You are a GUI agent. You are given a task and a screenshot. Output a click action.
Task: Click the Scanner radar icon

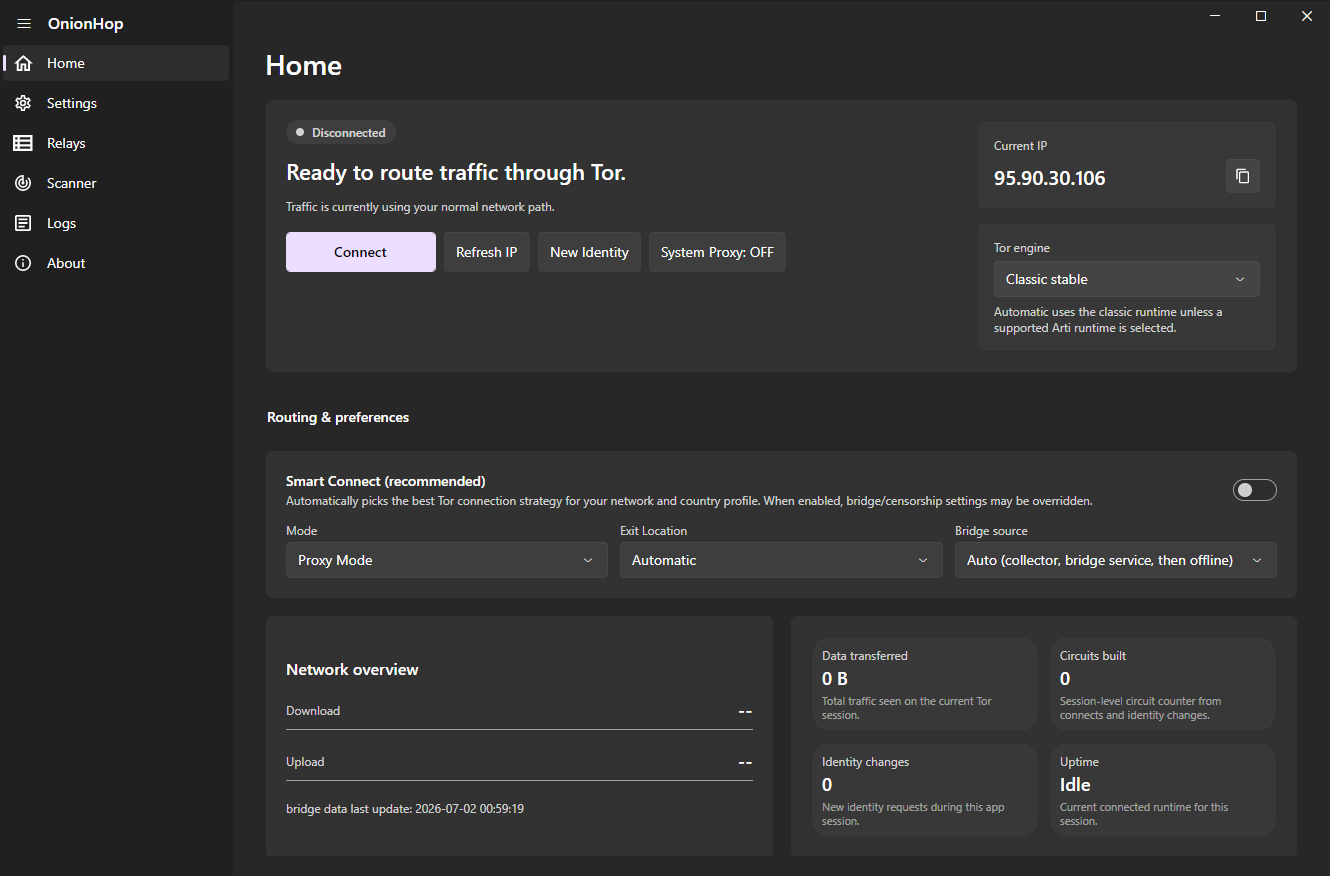pyautogui.click(x=23, y=183)
